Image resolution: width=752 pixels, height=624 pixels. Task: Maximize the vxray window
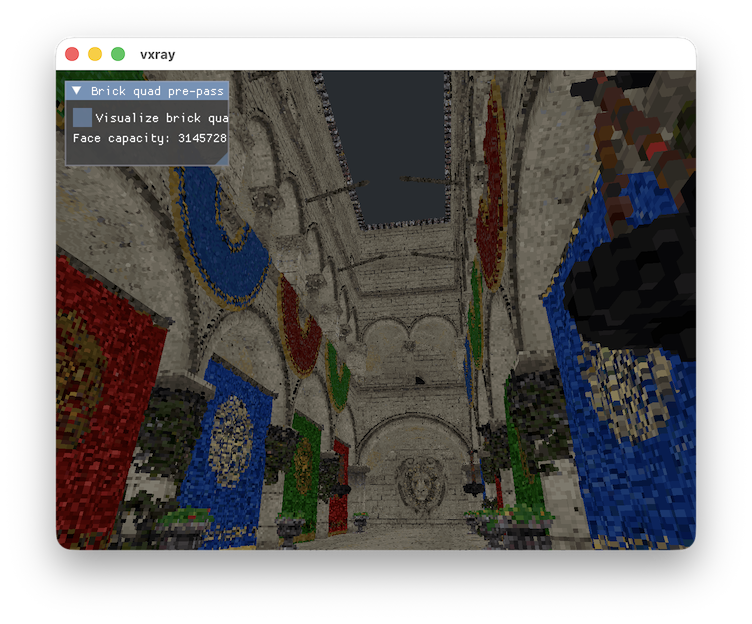118,54
